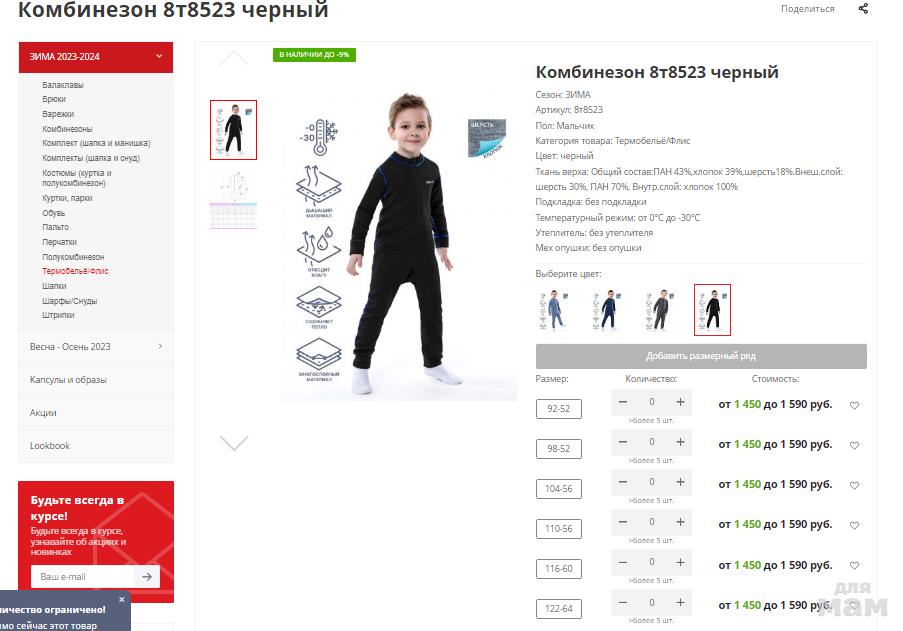Click the heart icon for size 104-56
Viewport: 903px width, 631px height.
click(x=855, y=485)
